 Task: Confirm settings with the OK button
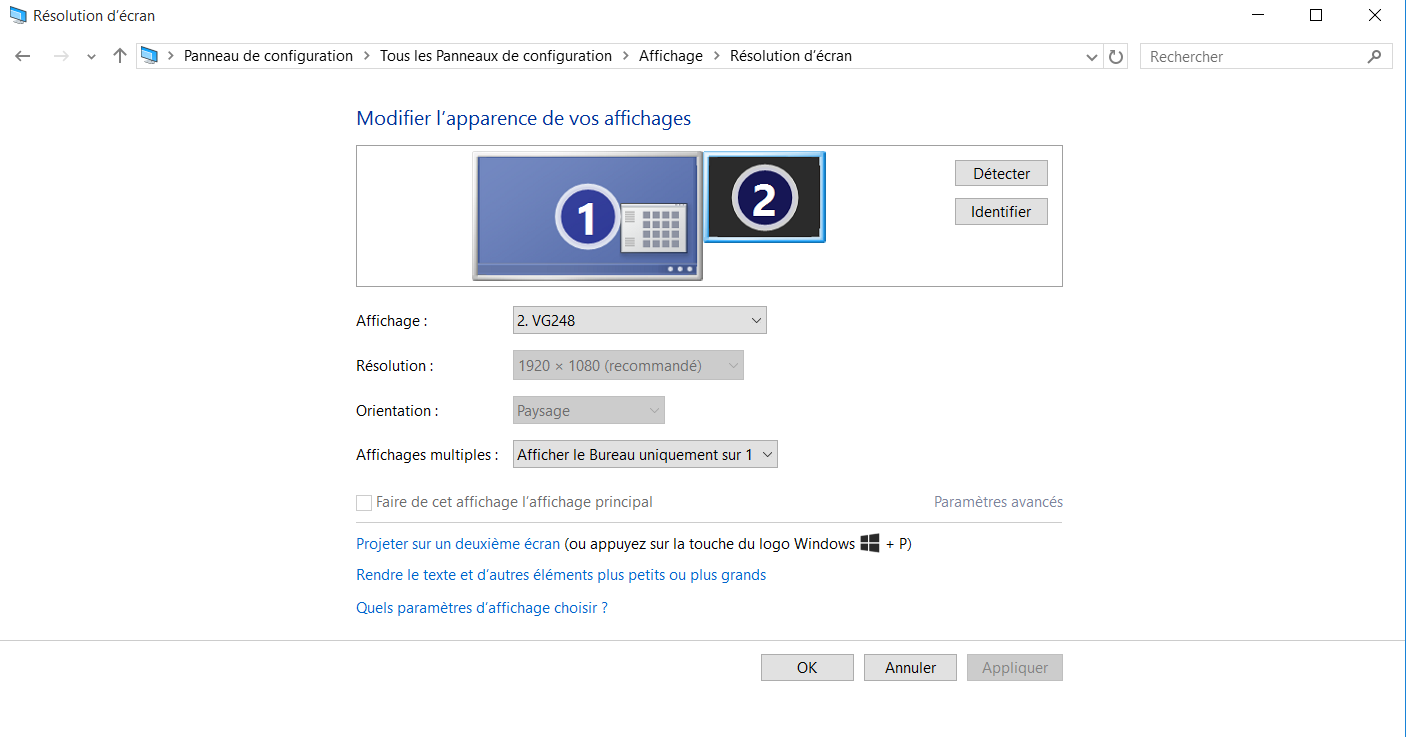click(x=806, y=668)
